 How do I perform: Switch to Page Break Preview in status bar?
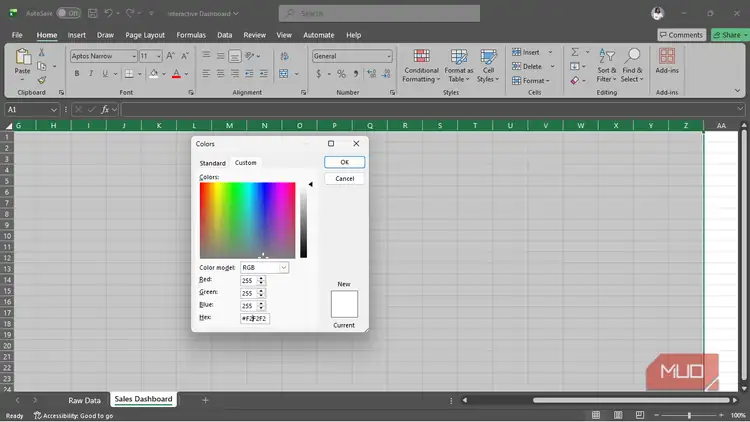click(x=640, y=415)
